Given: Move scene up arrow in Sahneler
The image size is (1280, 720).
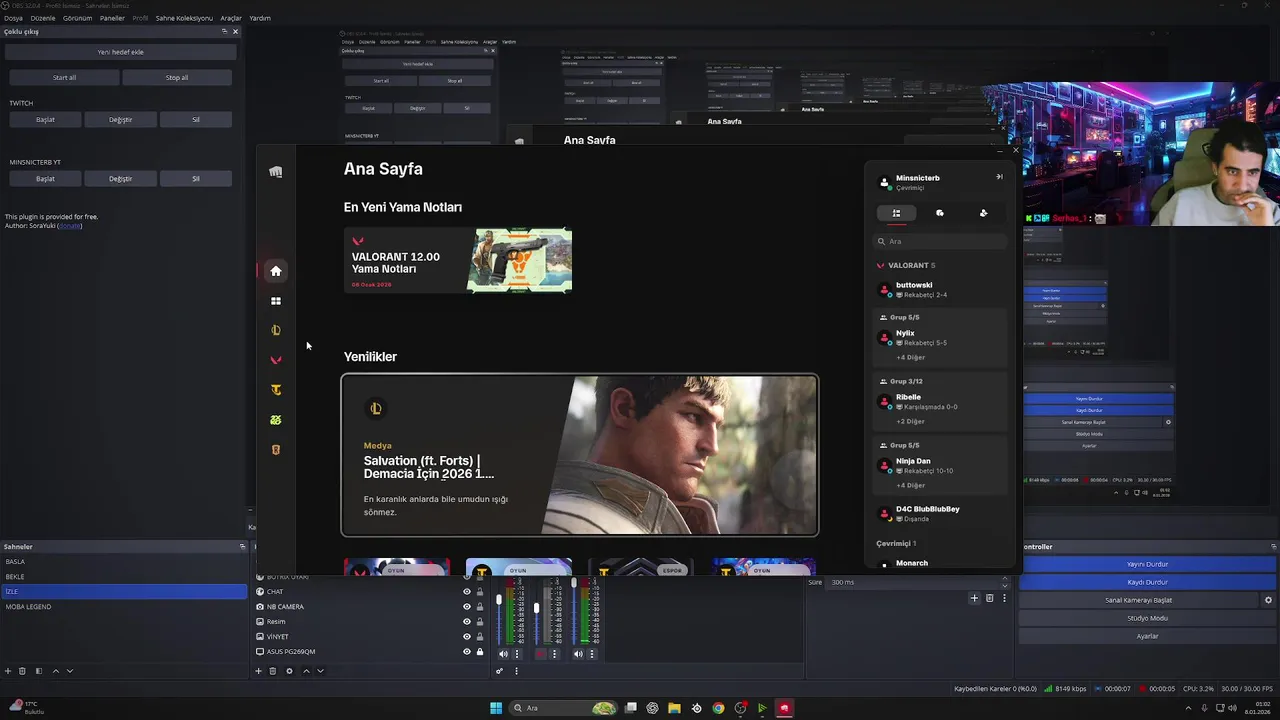Looking at the screenshot, I should click(56, 671).
